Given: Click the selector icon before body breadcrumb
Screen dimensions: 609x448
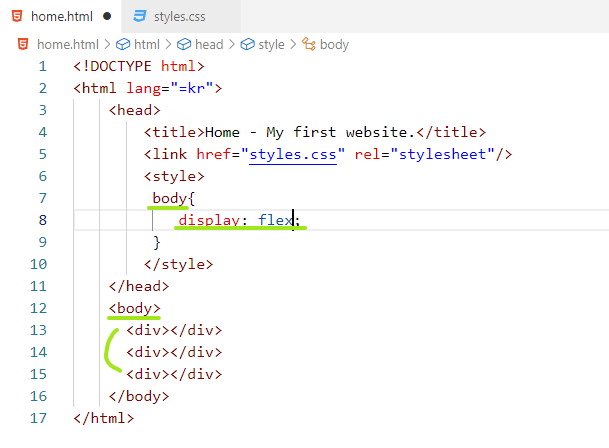Looking at the screenshot, I should pyautogui.click(x=309, y=44).
